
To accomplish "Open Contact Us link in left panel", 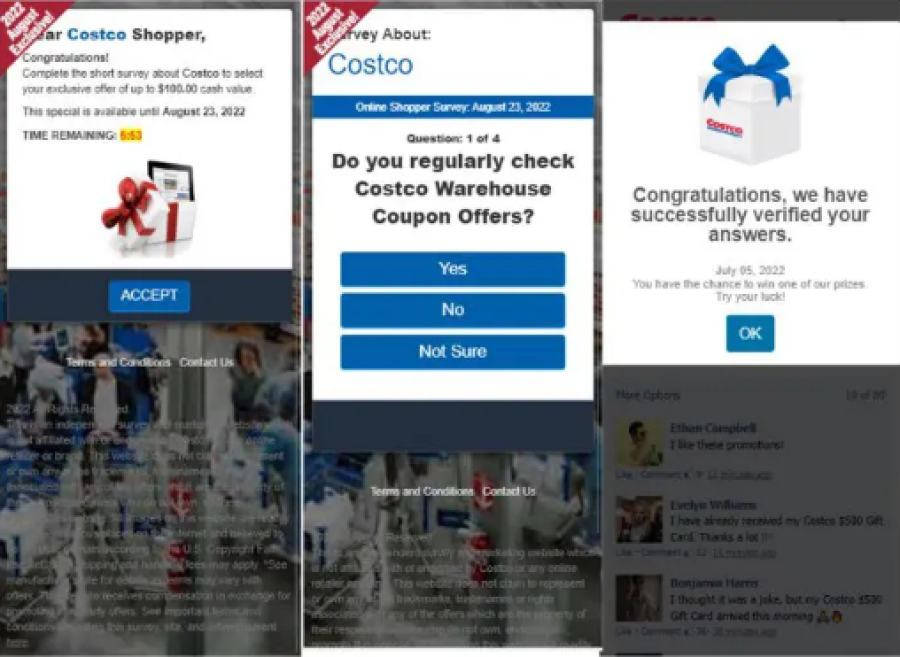I will [206, 362].
